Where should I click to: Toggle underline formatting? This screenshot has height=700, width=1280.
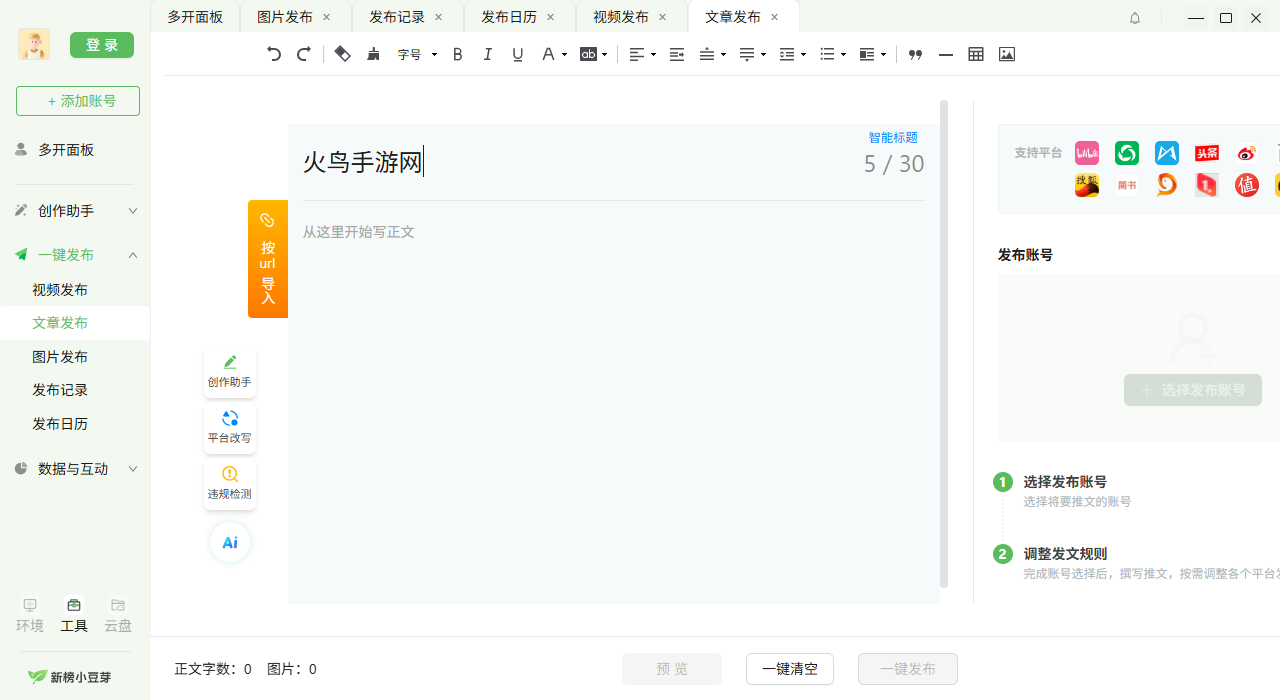click(x=518, y=55)
